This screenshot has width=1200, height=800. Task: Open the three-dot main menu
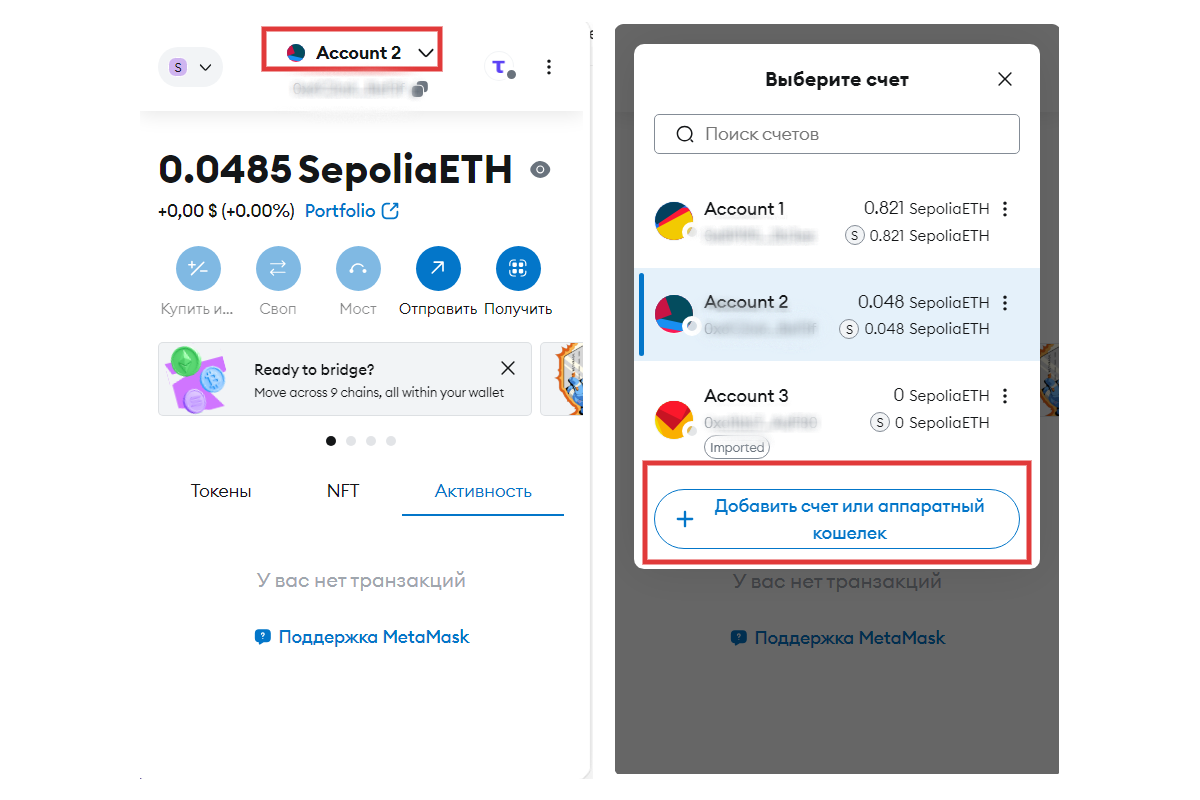pyautogui.click(x=548, y=67)
